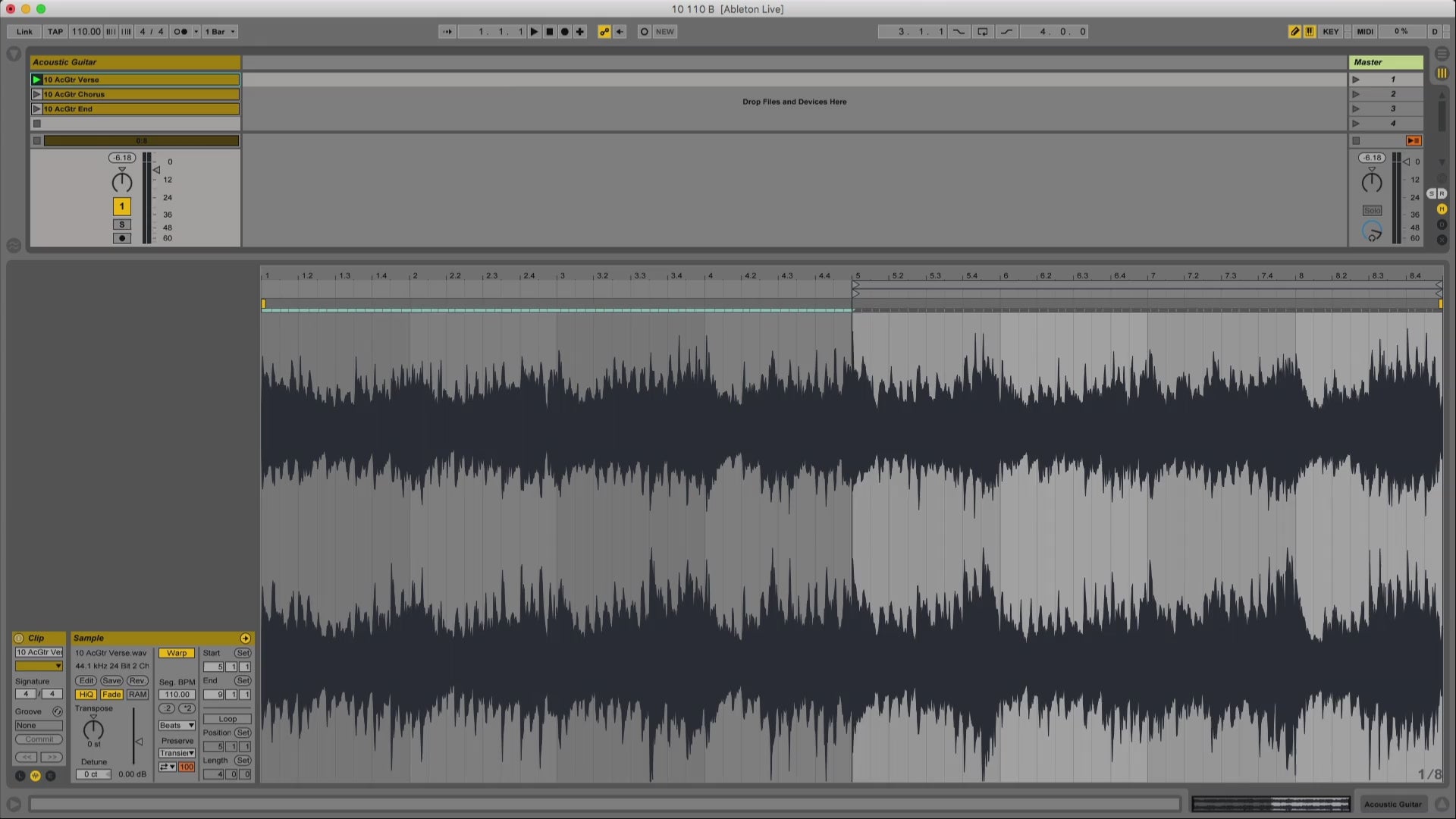Screen dimensions: 1456x819
Task: Switch to Arrangement view selector icon
Action: 1442,55
